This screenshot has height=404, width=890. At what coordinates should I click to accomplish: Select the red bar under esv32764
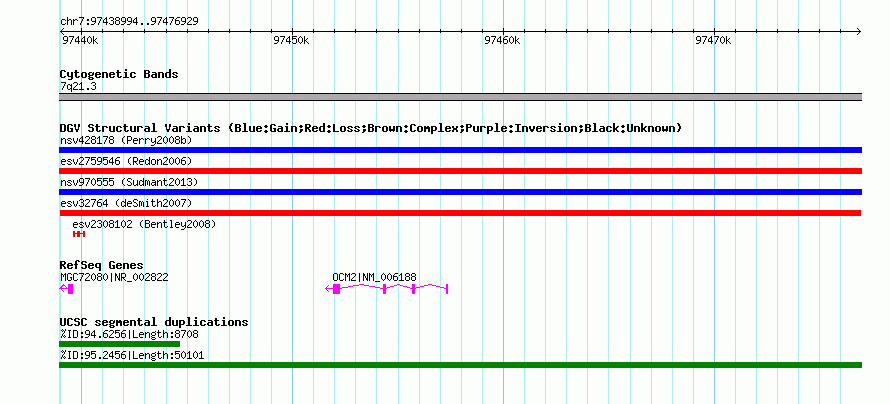coord(460,213)
